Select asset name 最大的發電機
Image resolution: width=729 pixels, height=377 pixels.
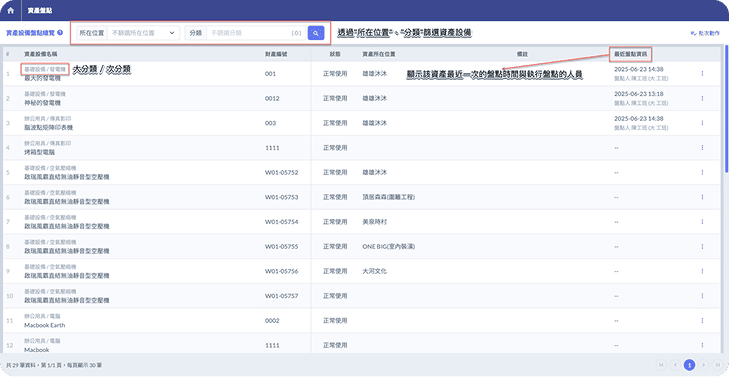[42, 78]
